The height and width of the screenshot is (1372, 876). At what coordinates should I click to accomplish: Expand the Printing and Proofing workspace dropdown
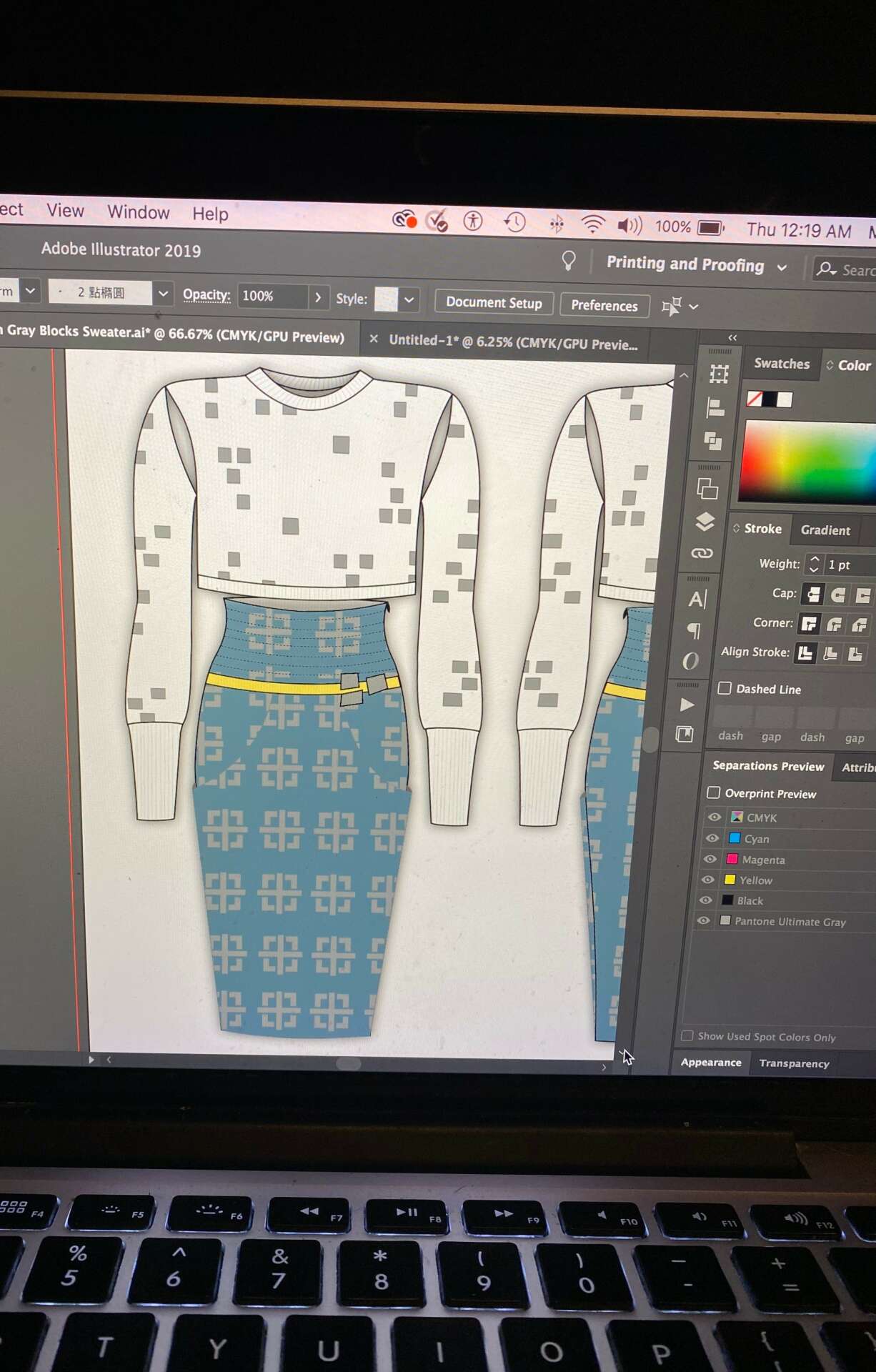[782, 267]
